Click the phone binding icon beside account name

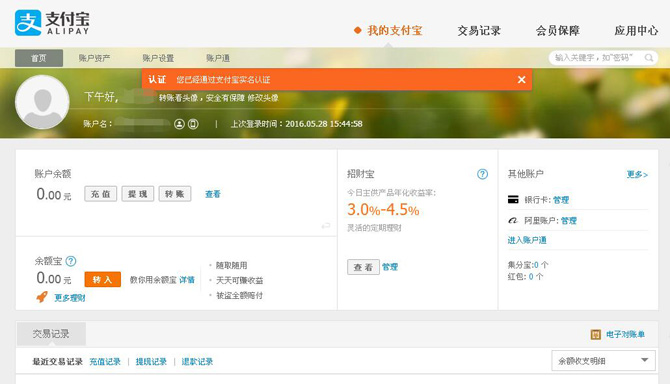193,124
